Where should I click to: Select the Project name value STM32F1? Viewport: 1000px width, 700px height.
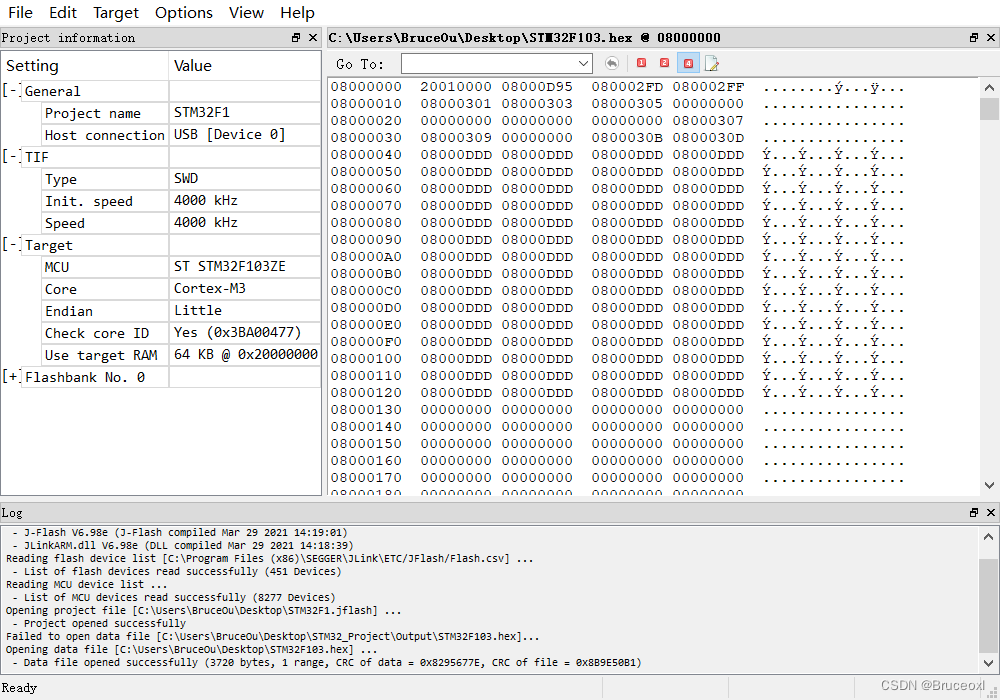[202, 113]
